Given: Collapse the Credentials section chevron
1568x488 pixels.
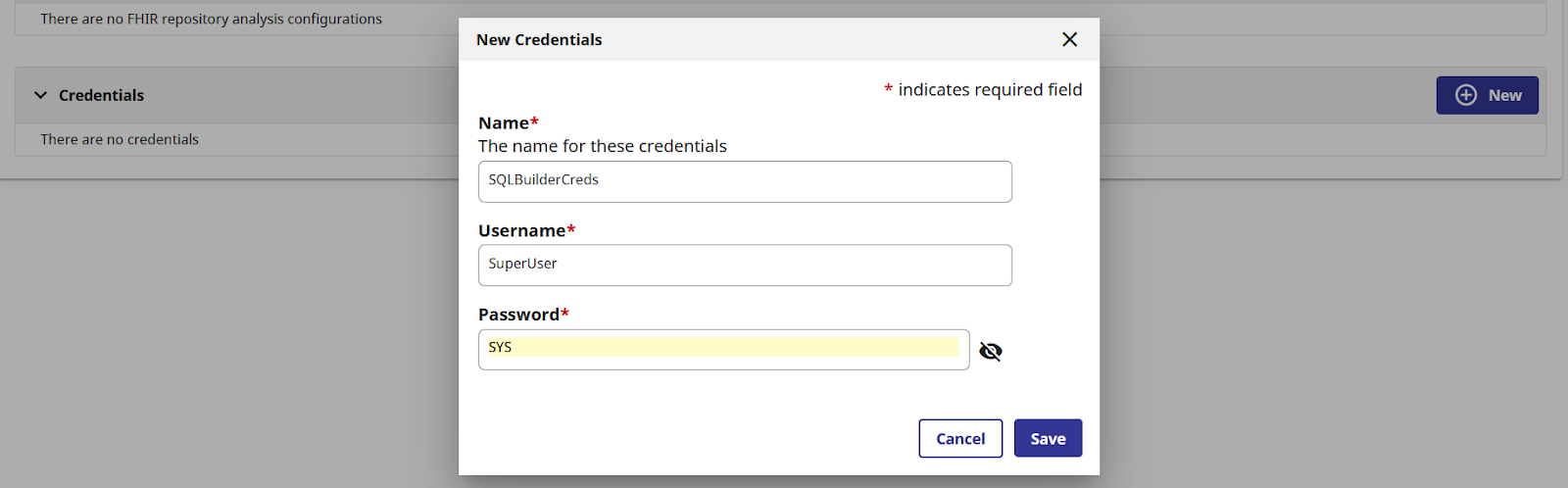Looking at the screenshot, I should coord(40,95).
